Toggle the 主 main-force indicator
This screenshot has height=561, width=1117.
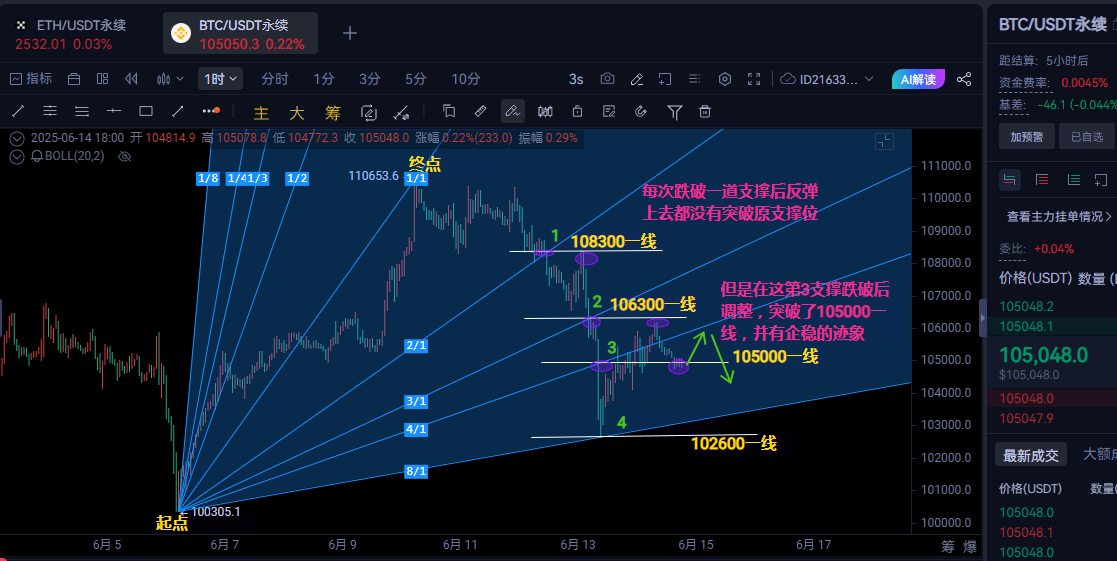(x=261, y=112)
